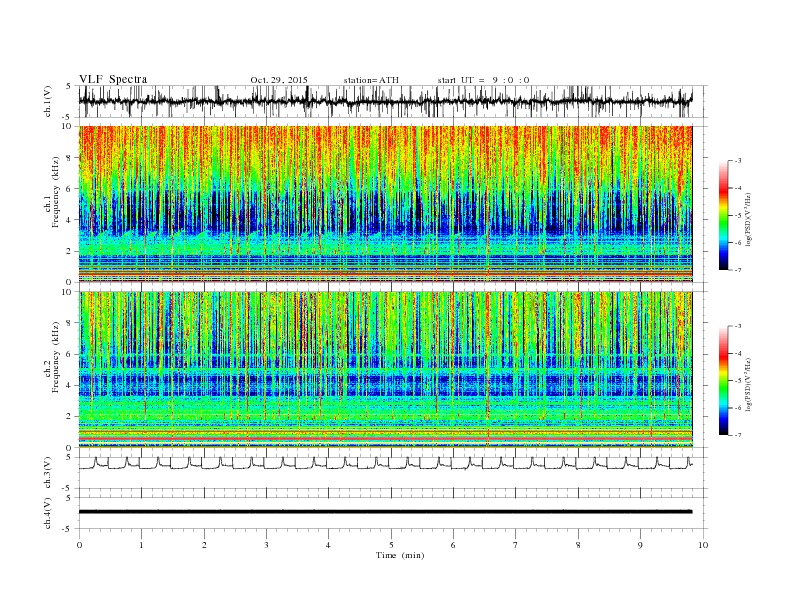Click the "5" volt tick on ch.3(V) axis
Screen dimensions: 792x612
pos(69,457)
